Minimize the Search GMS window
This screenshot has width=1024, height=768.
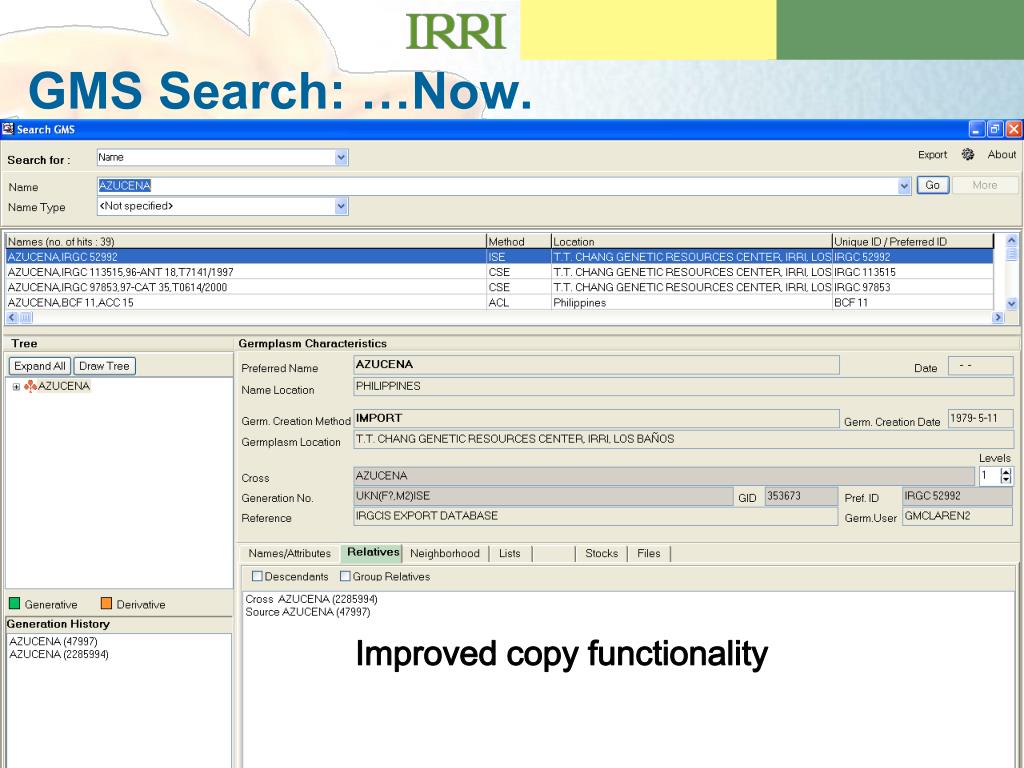click(x=976, y=129)
